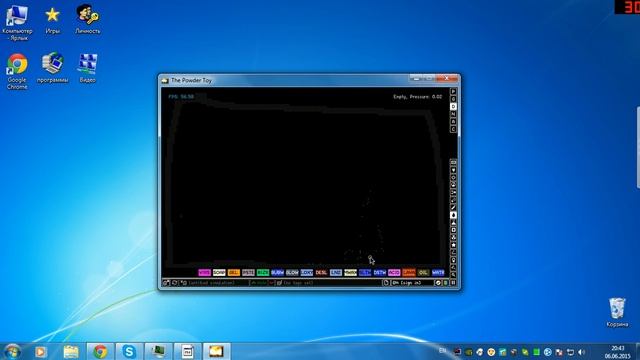Click the red vote down button
Viewport: 640px width, 360px height.
[x=271, y=282]
